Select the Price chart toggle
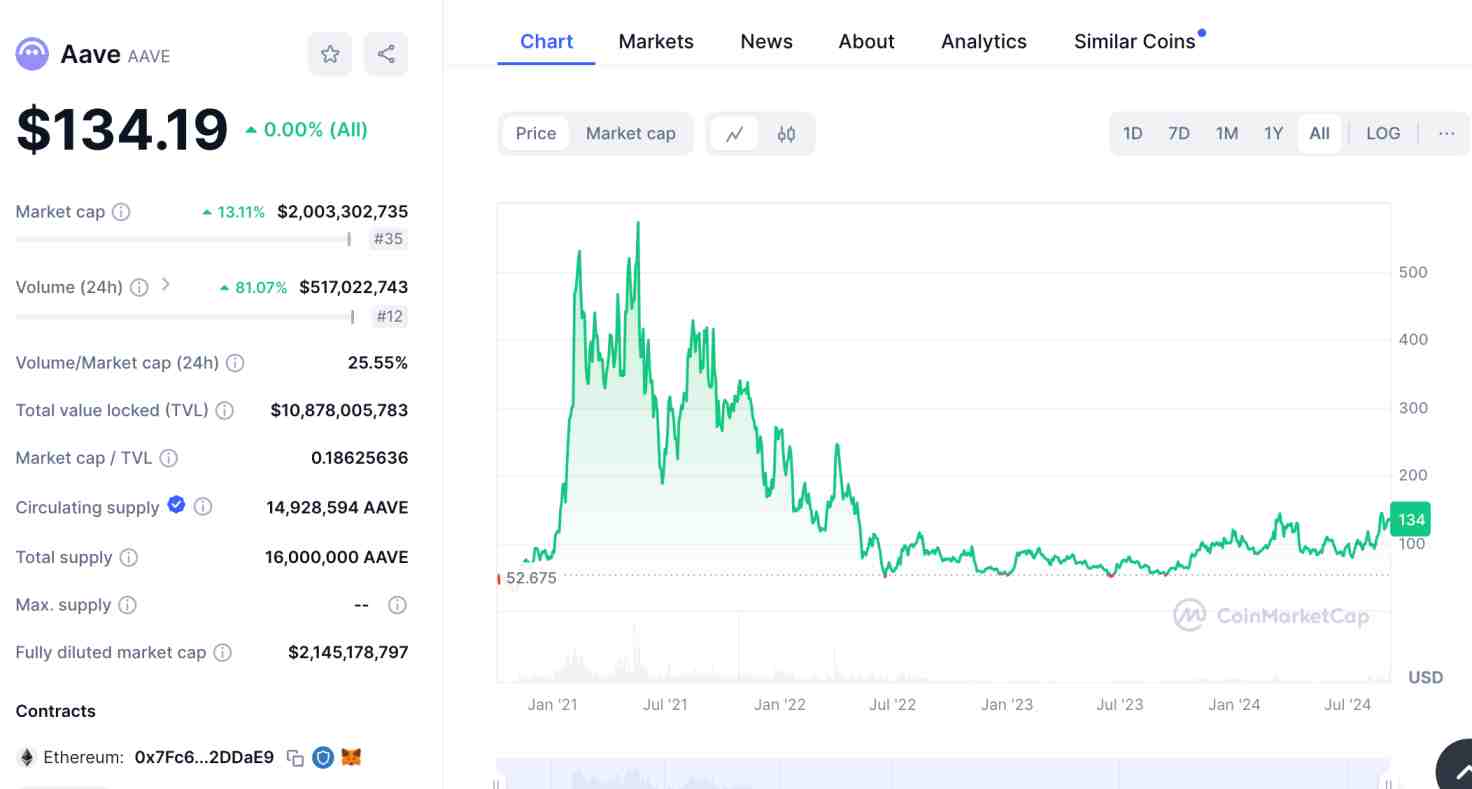This screenshot has width=1472, height=789. point(536,133)
